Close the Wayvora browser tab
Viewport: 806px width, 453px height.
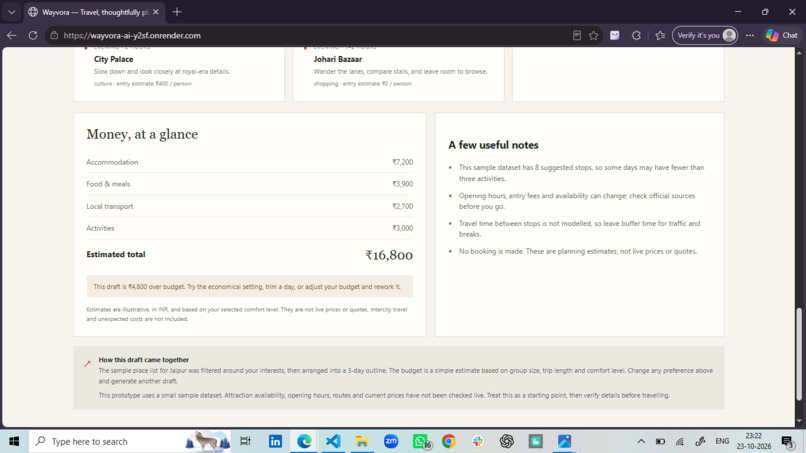[156, 12]
